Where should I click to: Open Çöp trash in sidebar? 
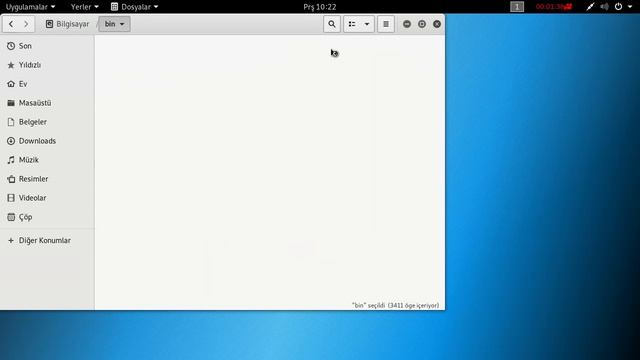point(47,217)
